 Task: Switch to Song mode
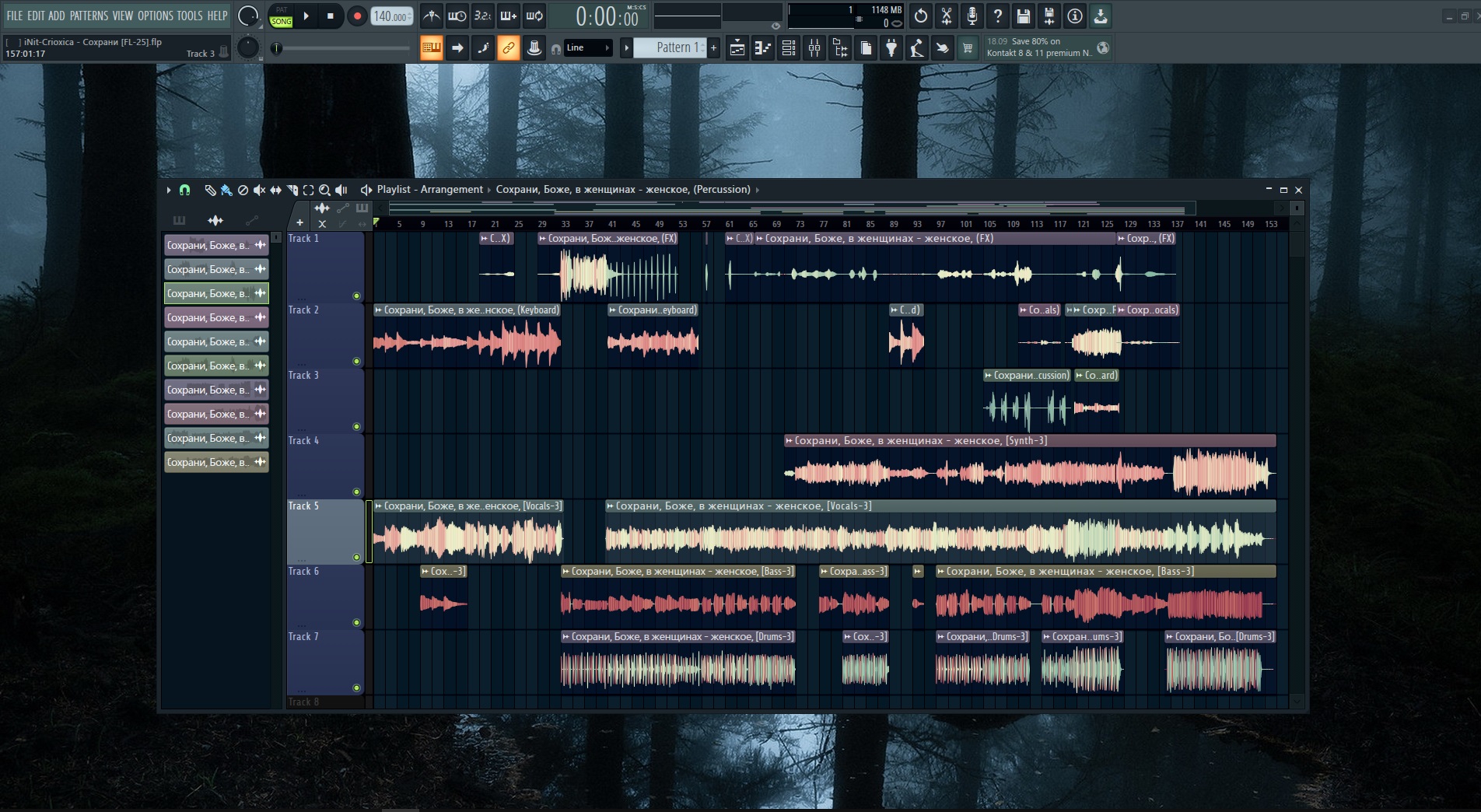point(281,22)
